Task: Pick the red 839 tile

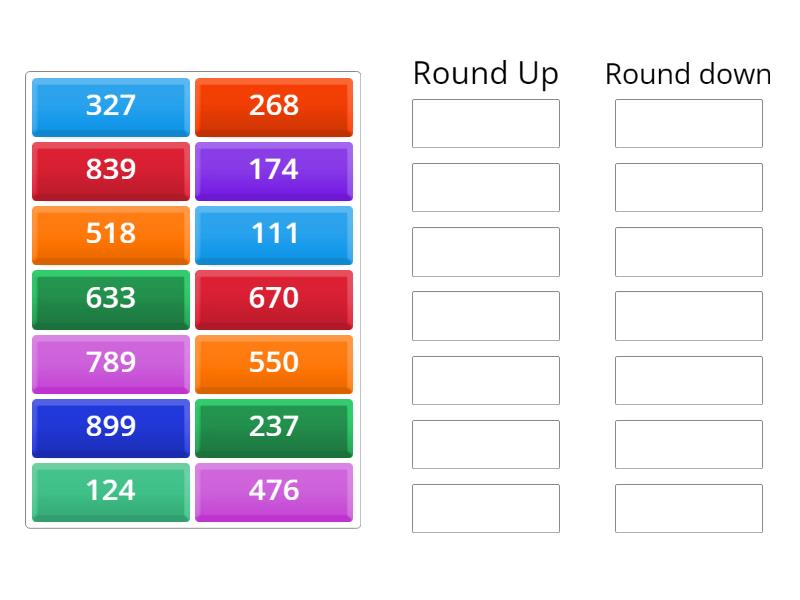Action: point(111,170)
